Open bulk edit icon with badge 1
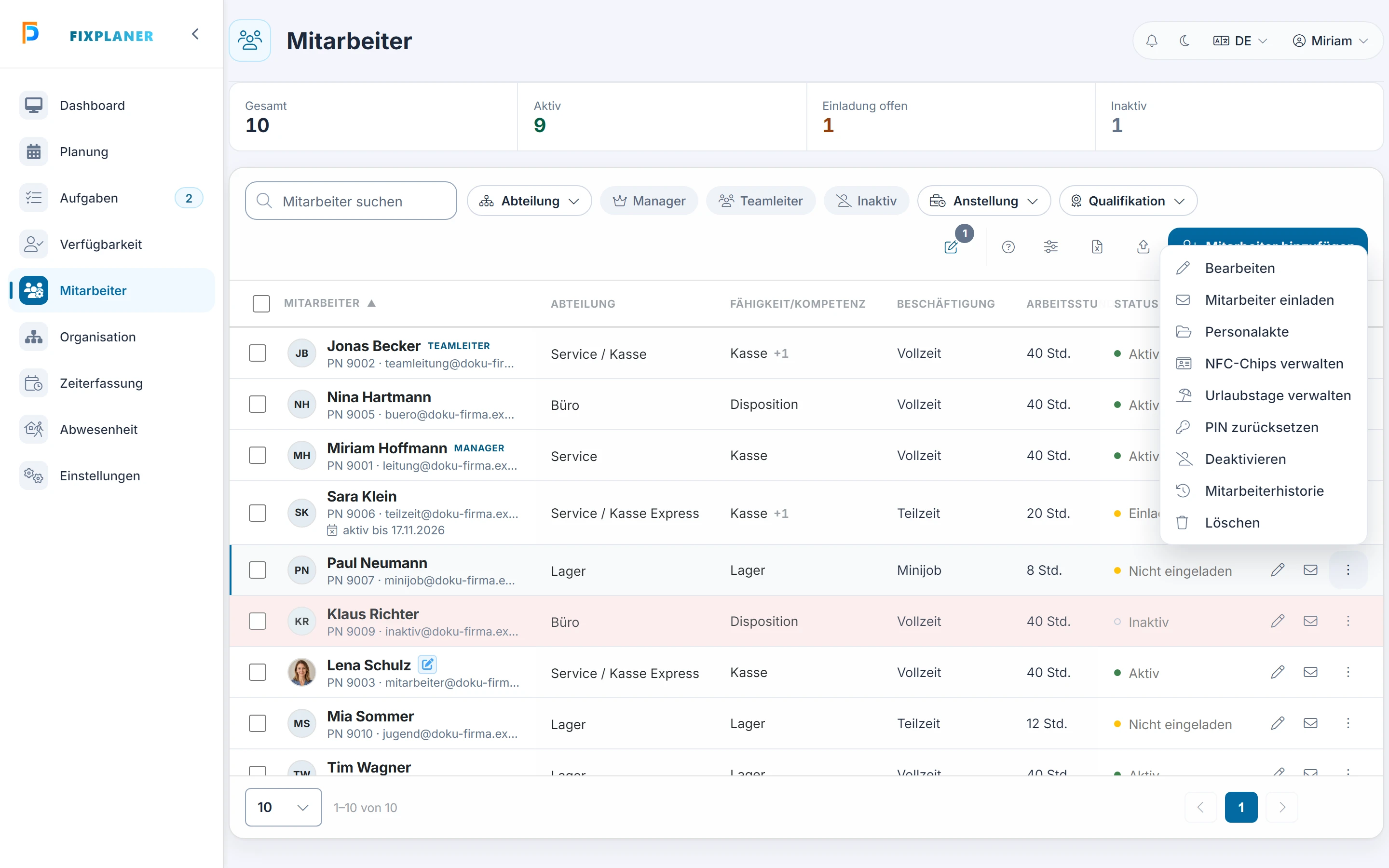Image resolution: width=1389 pixels, height=868 pixels. [952, 247]
